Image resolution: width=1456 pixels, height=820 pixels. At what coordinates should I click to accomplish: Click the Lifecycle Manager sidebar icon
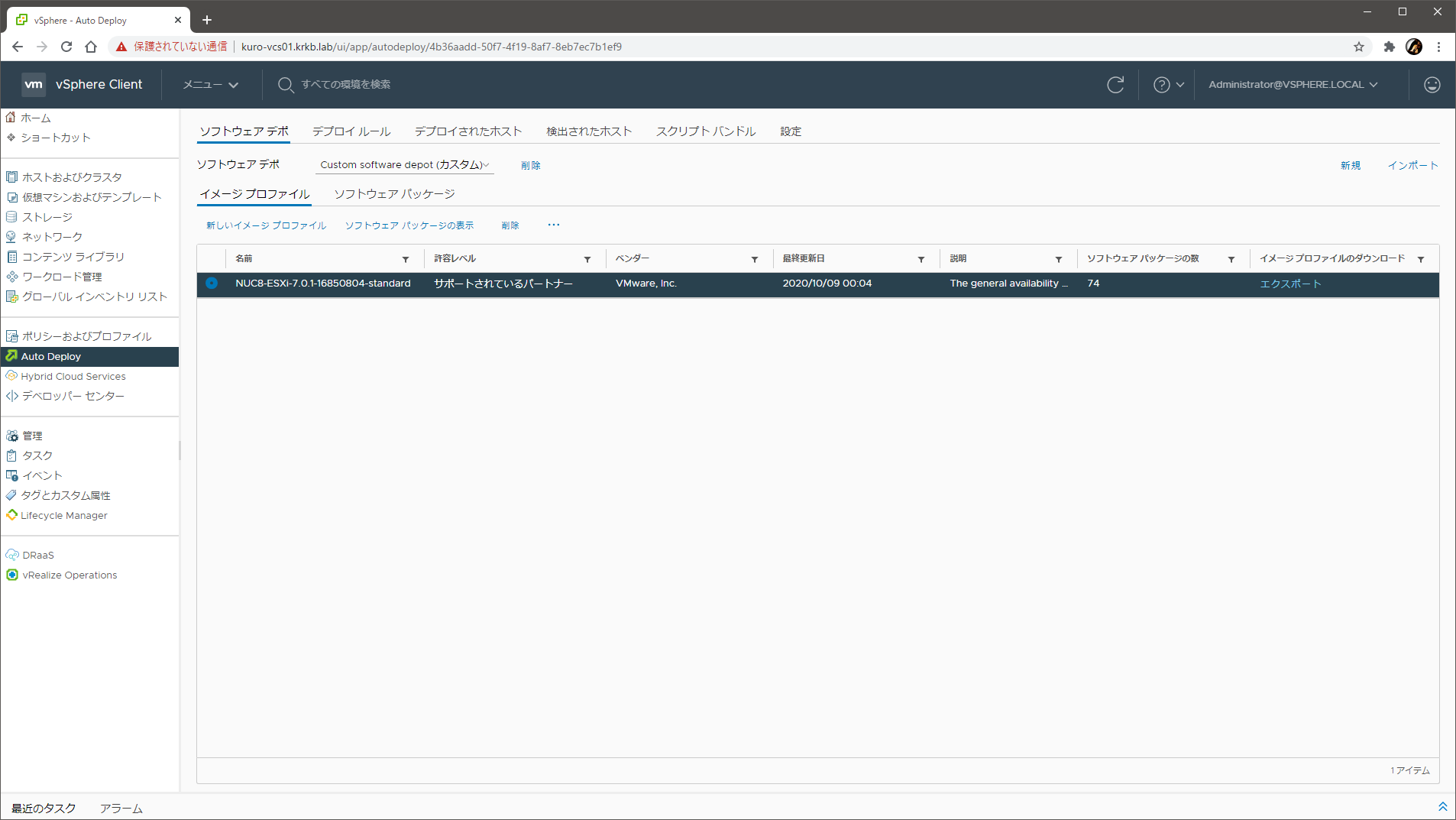12,515
